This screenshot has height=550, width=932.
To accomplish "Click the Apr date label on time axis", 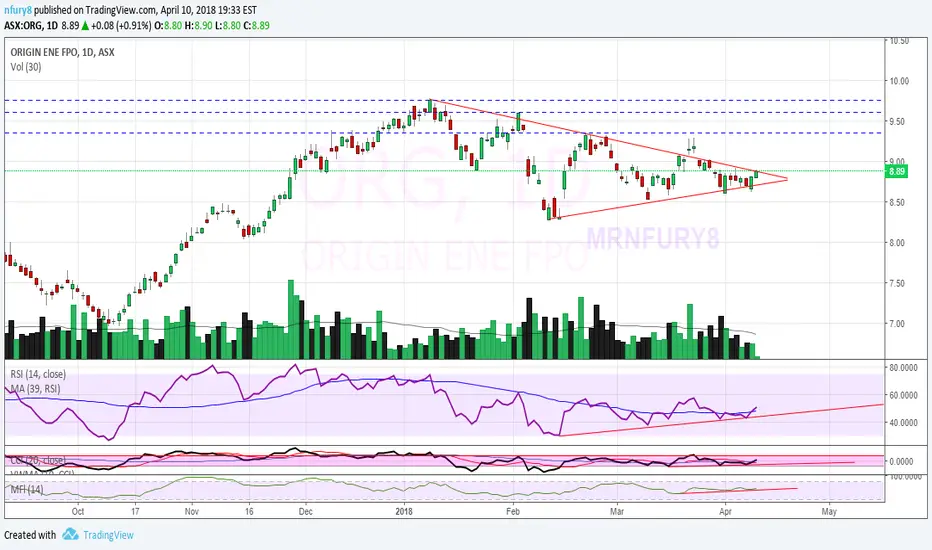I will (x=725, y=511).
